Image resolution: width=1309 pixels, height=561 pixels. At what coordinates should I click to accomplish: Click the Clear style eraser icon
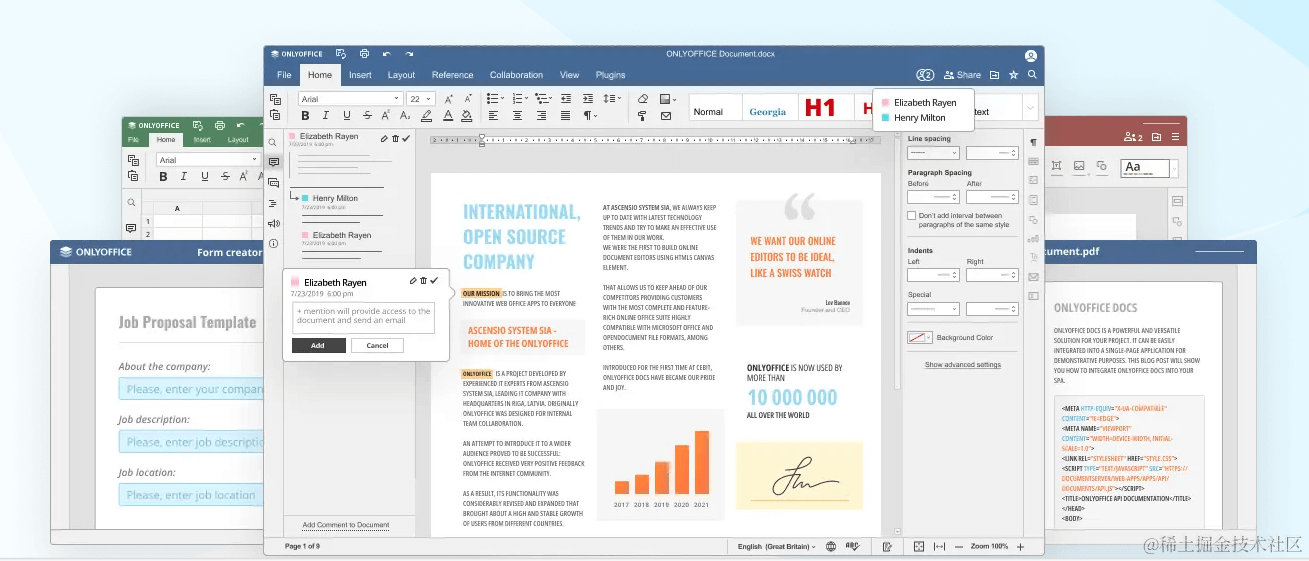click(643, 99)
